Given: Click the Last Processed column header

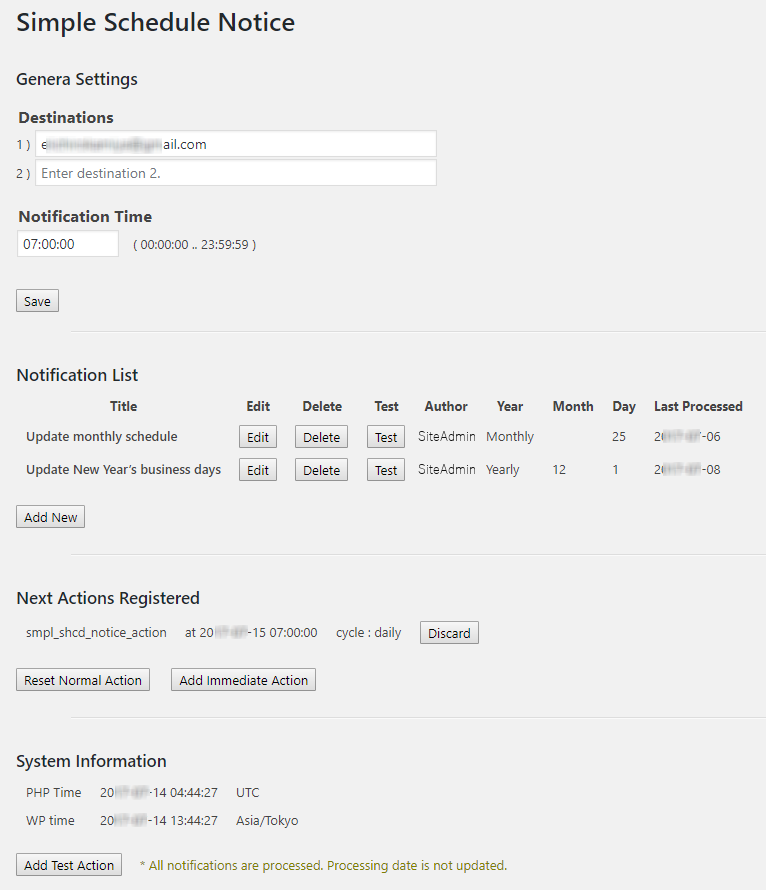Looking at the screenshot, I should [698, 407].
